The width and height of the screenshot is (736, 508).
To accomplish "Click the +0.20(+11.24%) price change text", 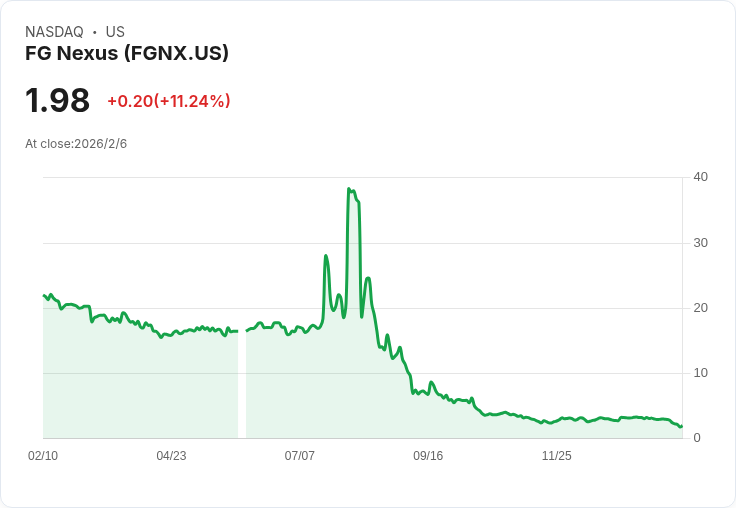I will pyautogui.click(x=169, y=101).
